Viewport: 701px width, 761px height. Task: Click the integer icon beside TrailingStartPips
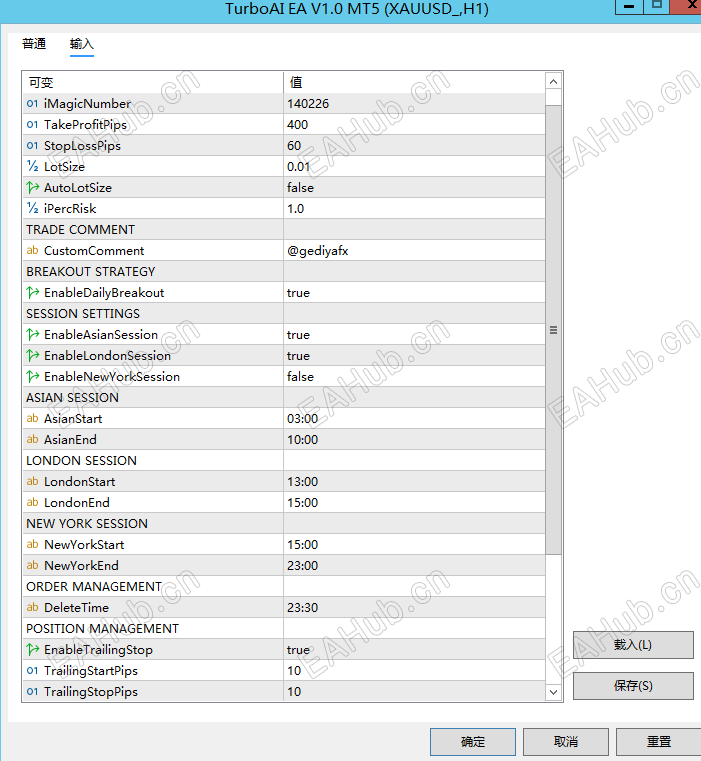[x=32, y=670]
